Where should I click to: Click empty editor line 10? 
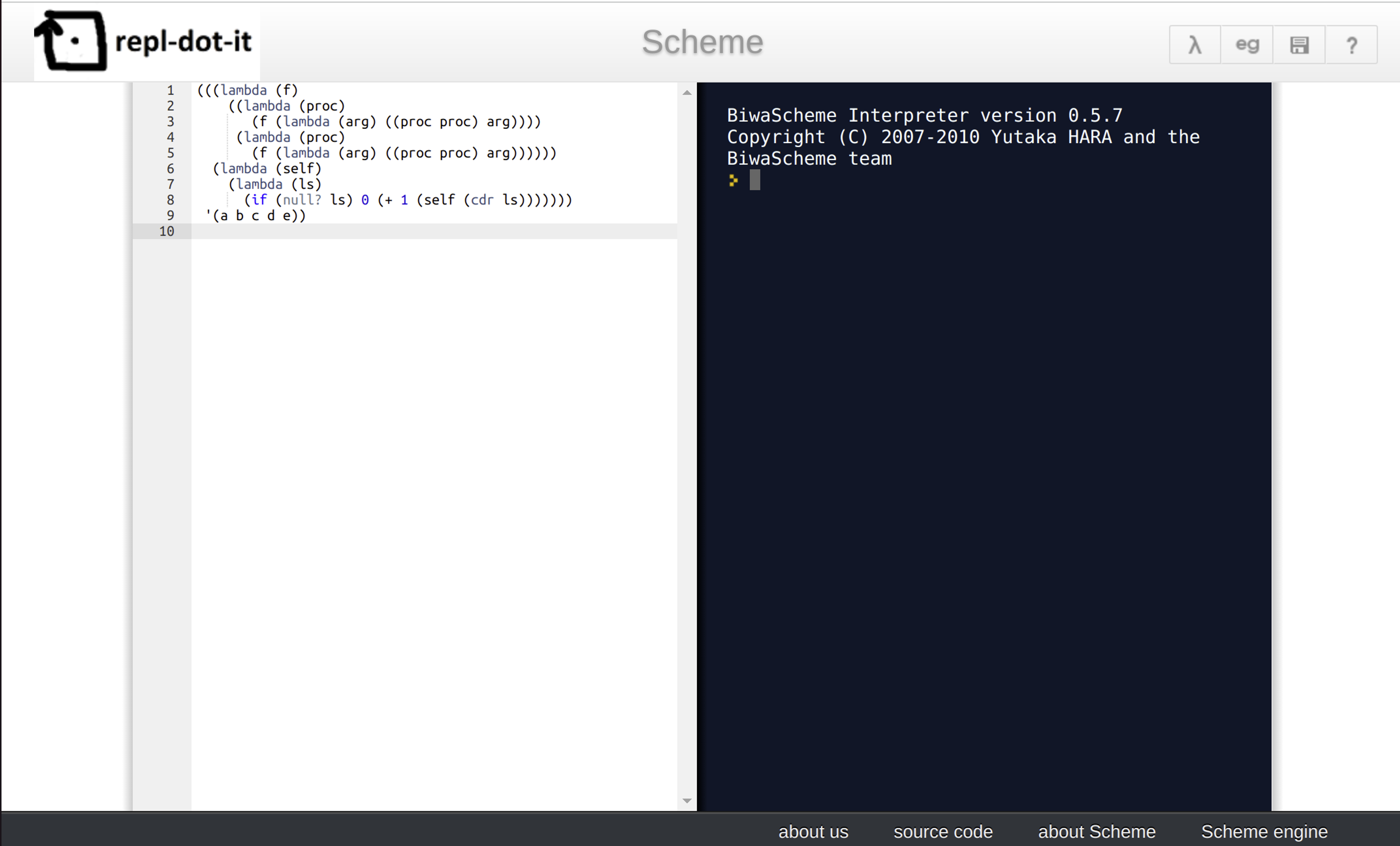[434, 231]
